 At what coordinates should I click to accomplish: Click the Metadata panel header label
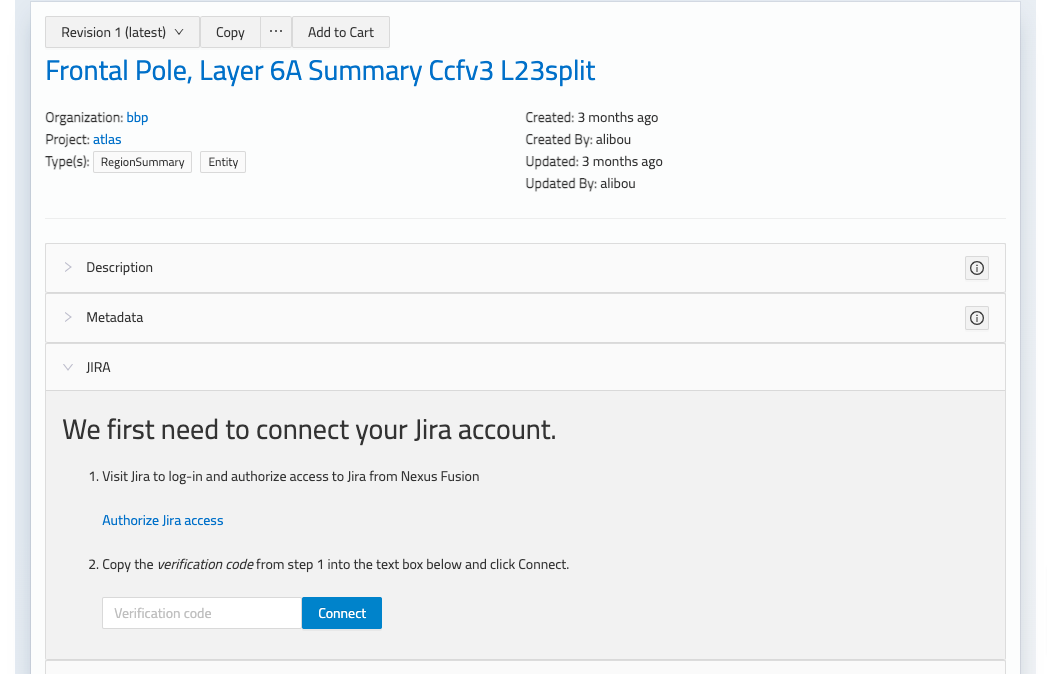coord(114,317)
